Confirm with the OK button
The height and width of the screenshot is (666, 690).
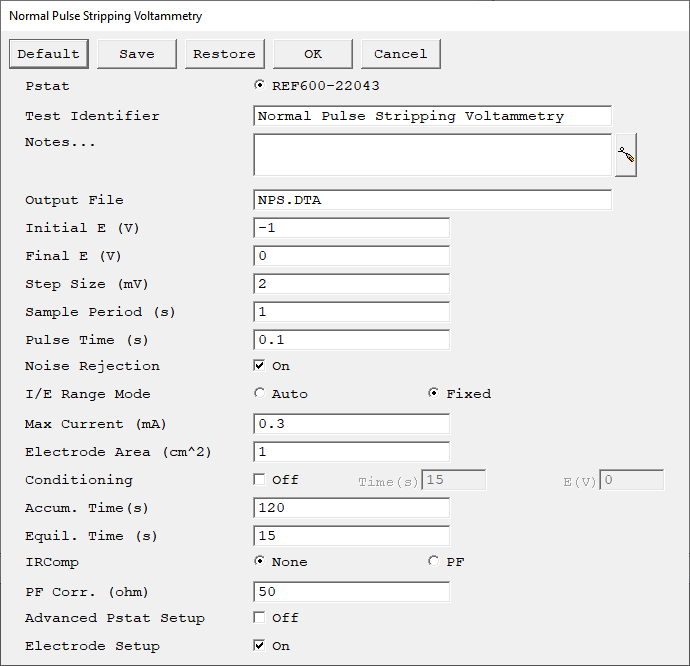tap(312, 54)
